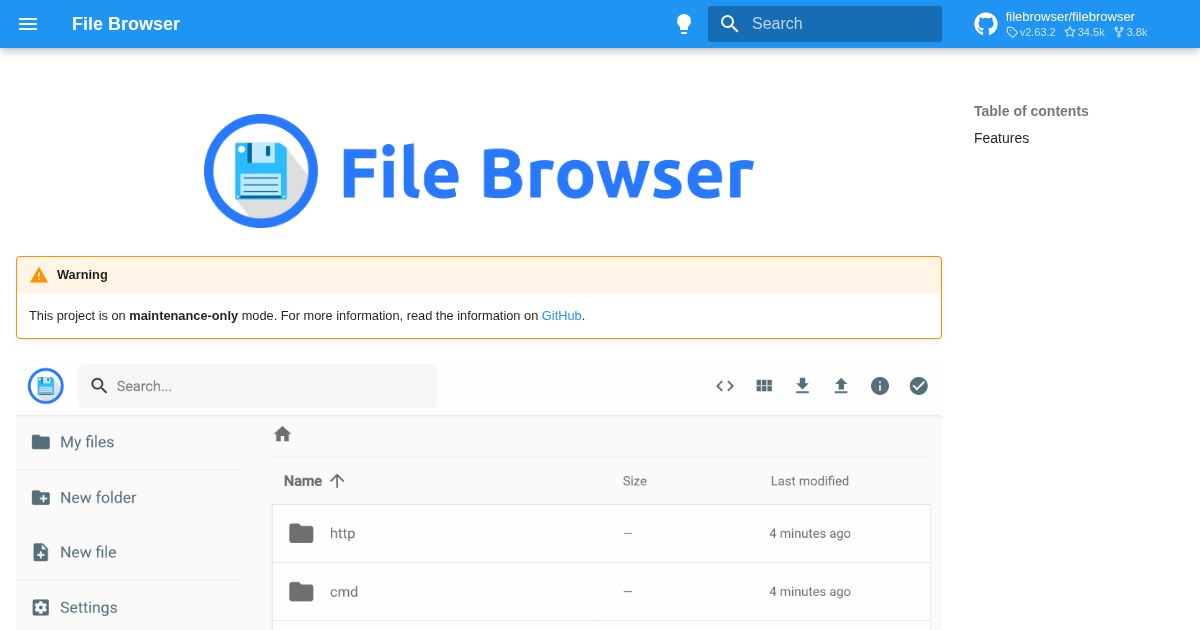This screenshot has height=630, width=1200.
Task: Sort by the Name column header
Action: (x=303, y=481)
